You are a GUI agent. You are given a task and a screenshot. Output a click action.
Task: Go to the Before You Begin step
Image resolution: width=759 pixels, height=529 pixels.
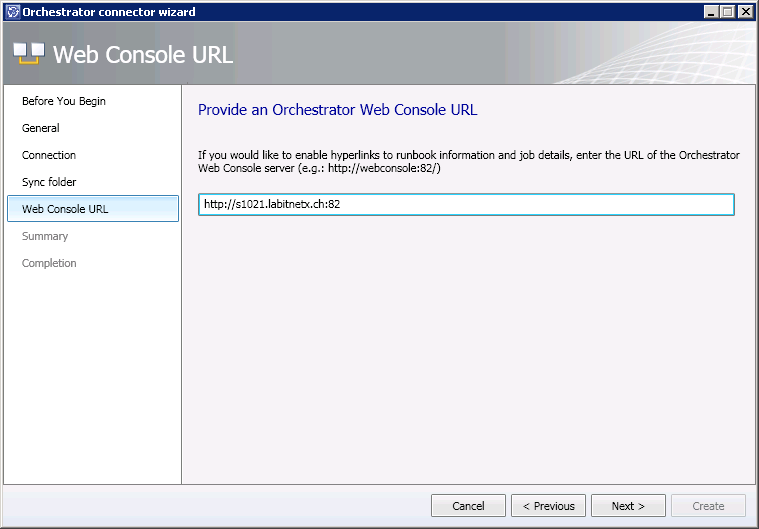64,101
